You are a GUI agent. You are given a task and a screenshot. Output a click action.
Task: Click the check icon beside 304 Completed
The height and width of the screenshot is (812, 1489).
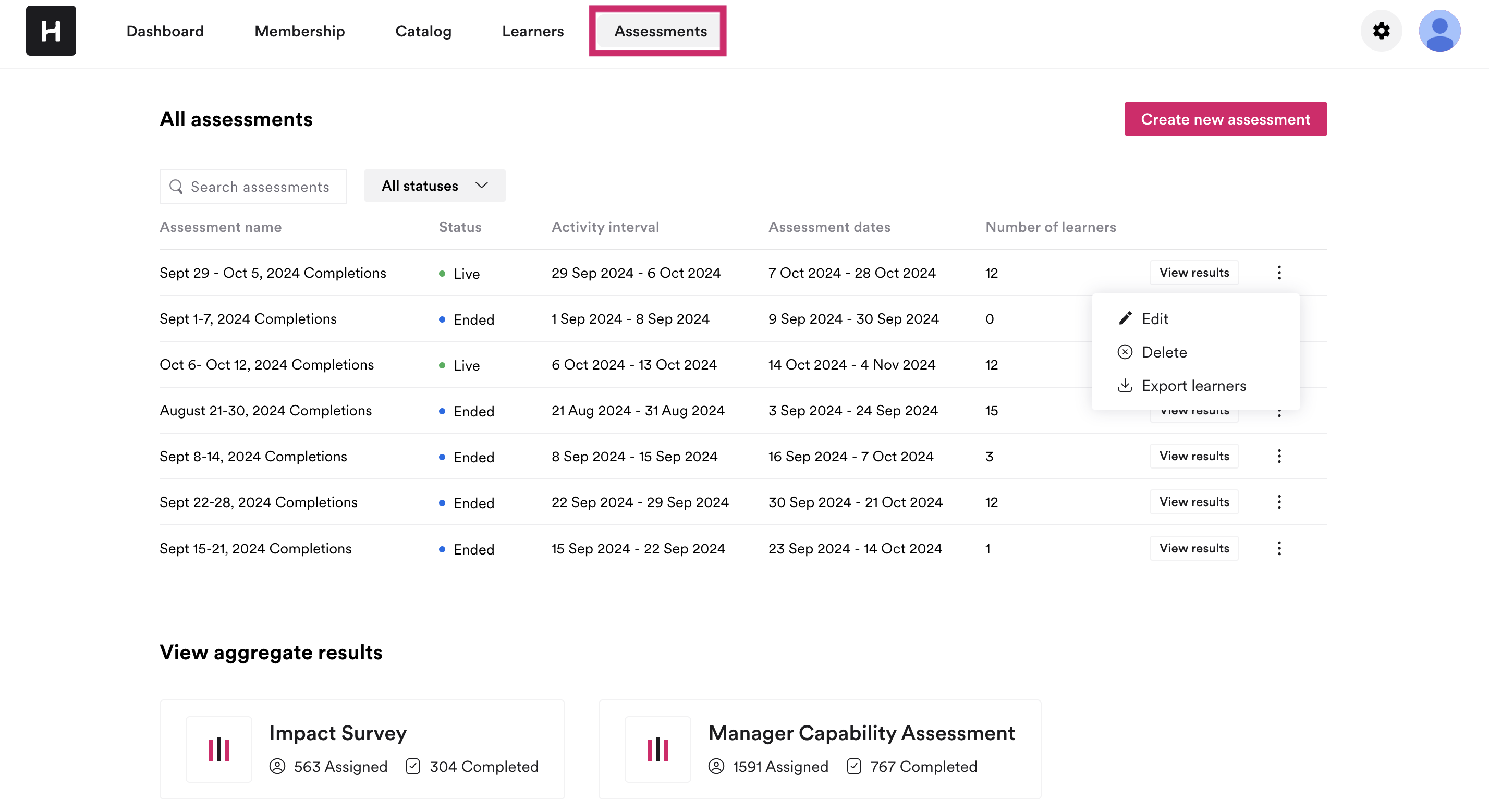pos(413,766)
